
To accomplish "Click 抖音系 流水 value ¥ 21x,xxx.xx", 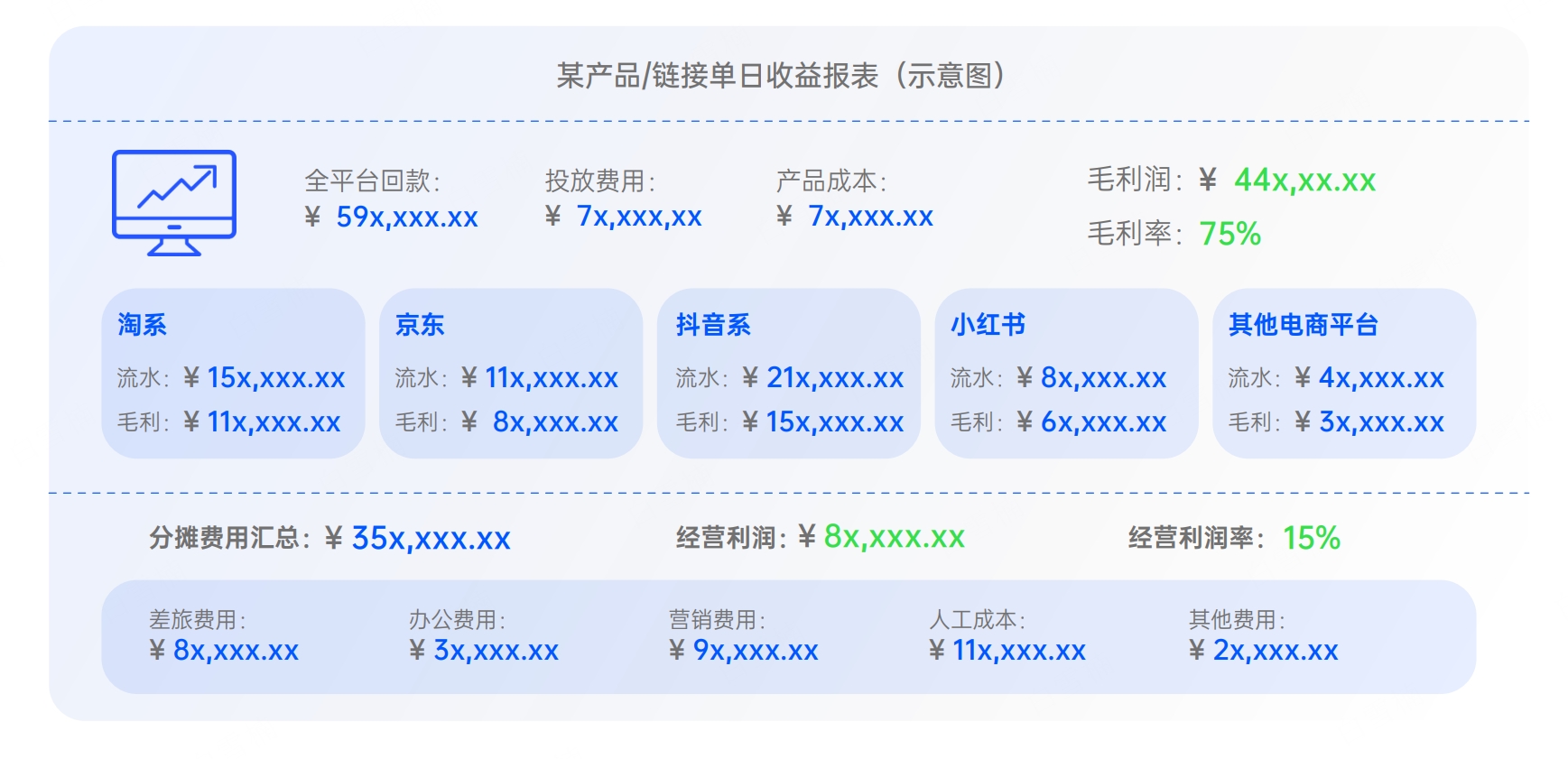I will [822, 378].
